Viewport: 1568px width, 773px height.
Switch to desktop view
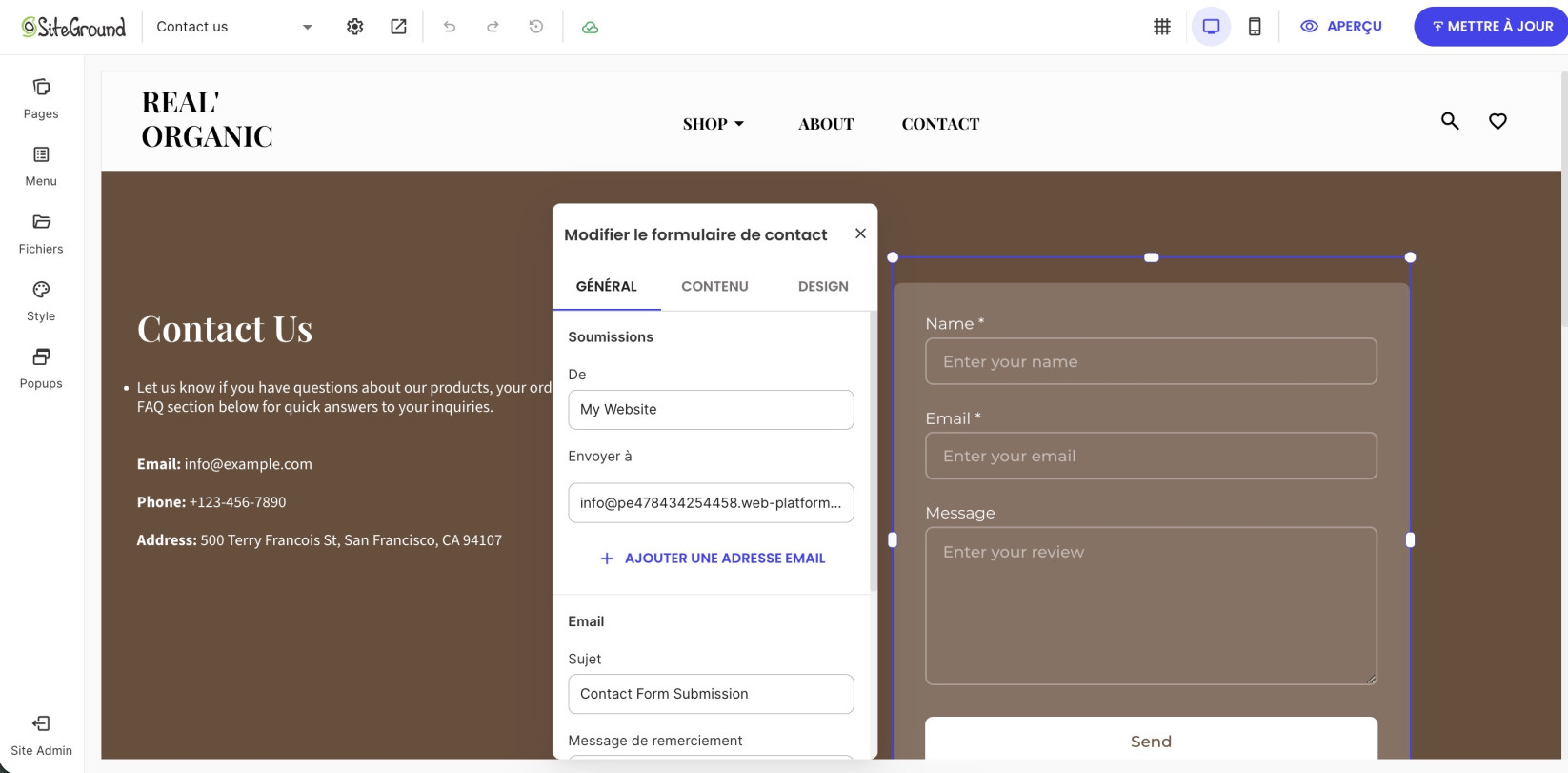pyautogui.click(x=1212, y=27)
